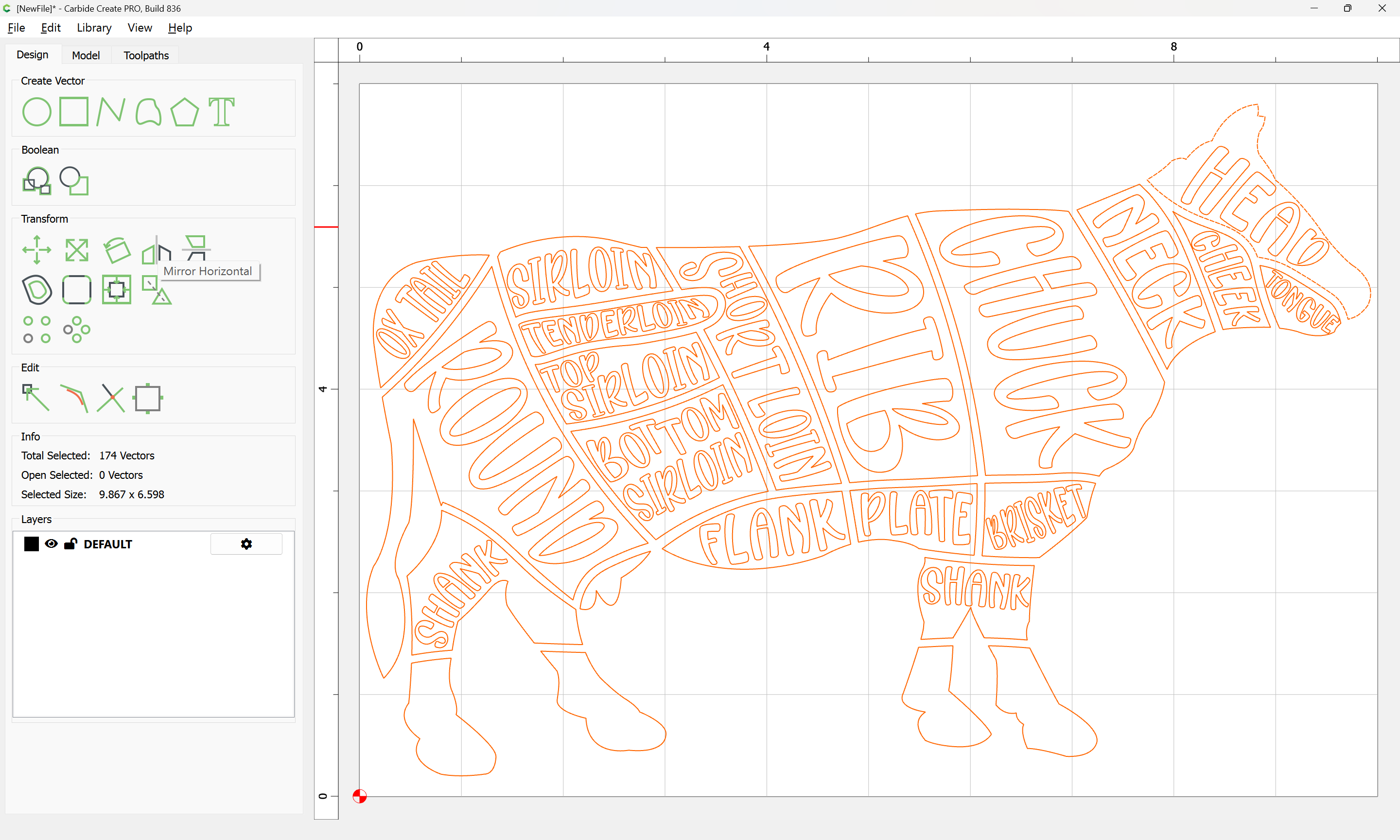Open the File menu
Viewport: 1400px width, 840px height.
pos(16,28)
